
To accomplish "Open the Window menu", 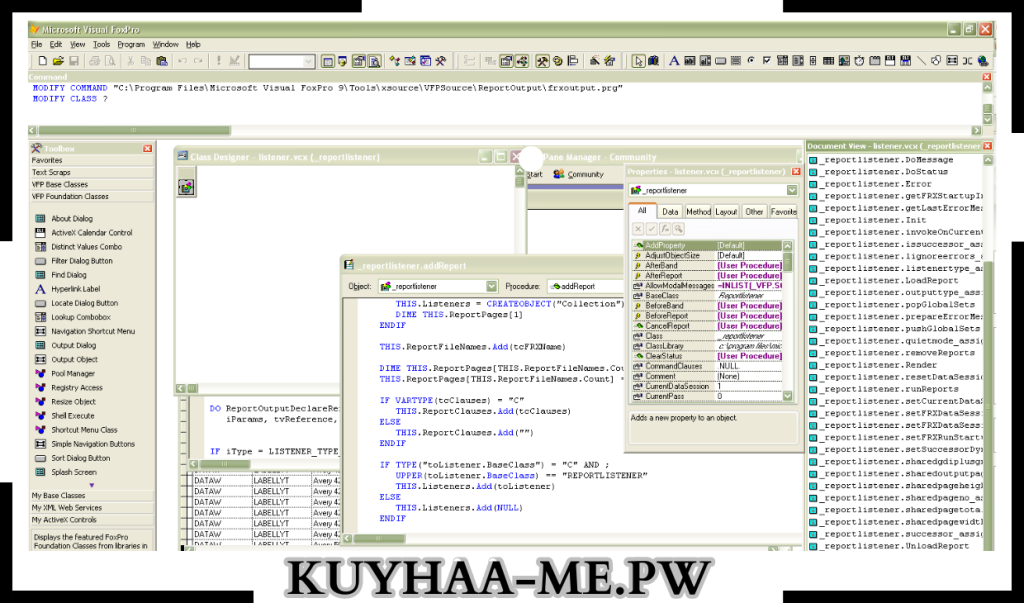I will point(165,44).
